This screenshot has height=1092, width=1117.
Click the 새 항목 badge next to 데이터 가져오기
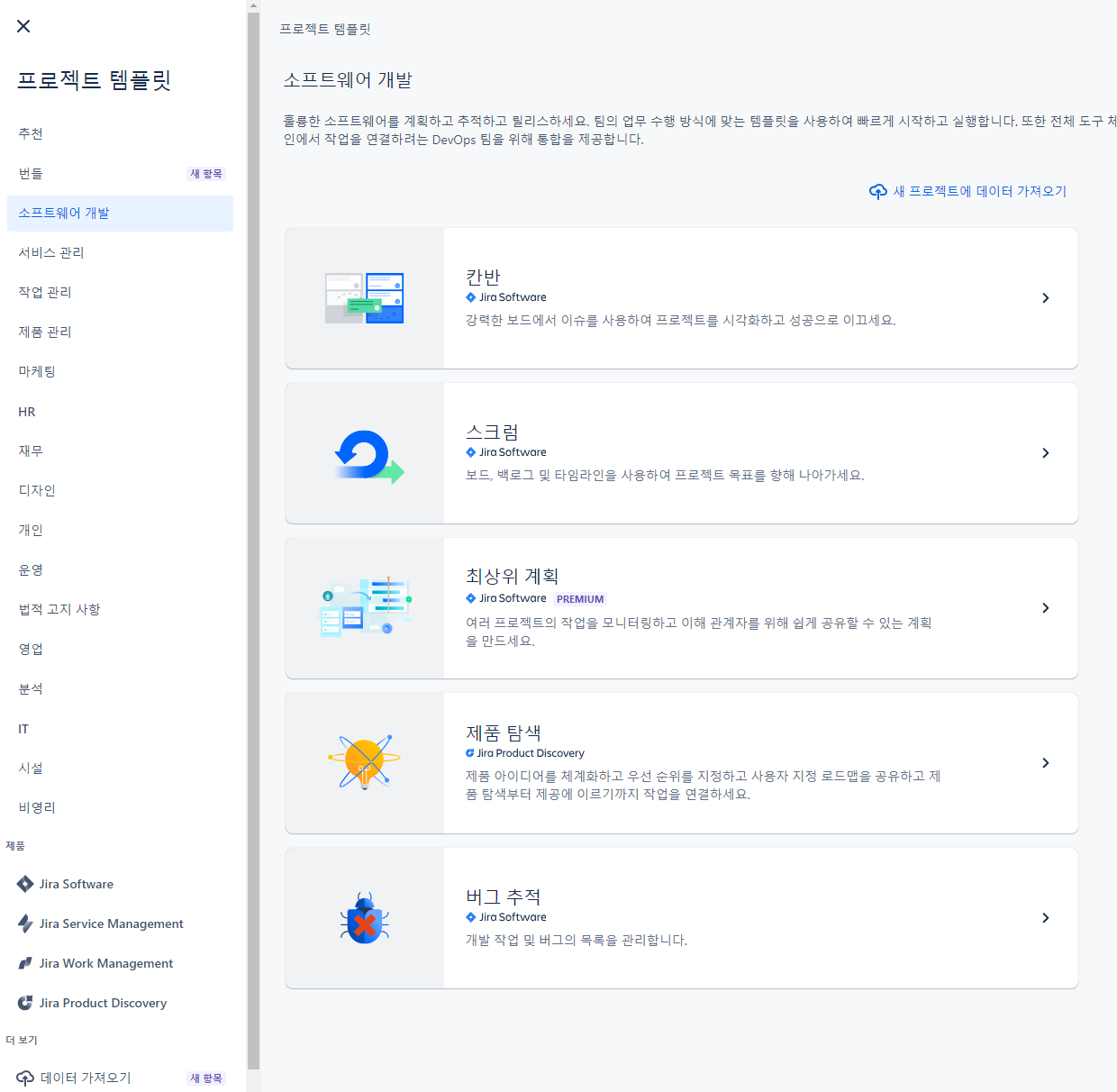point(206,1078)
